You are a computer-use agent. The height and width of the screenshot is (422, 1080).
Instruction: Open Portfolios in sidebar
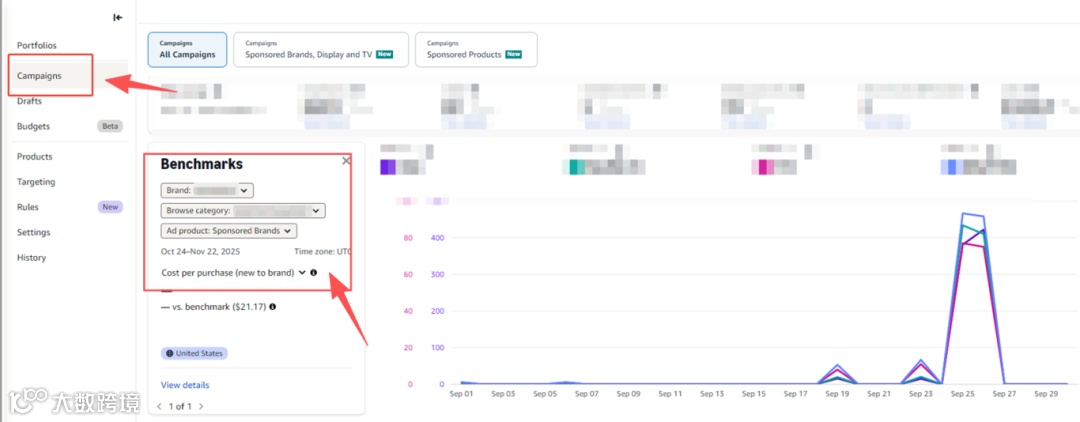point(37,45)
